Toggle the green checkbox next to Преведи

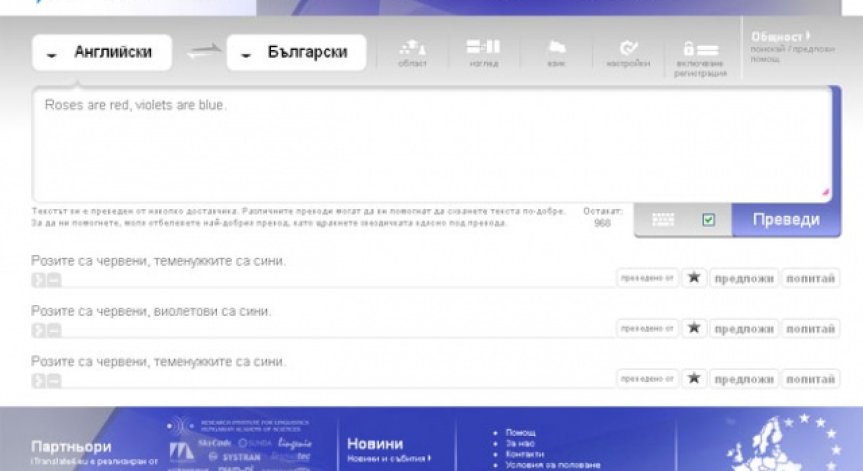pyautogui.click(x=708, y=220)
